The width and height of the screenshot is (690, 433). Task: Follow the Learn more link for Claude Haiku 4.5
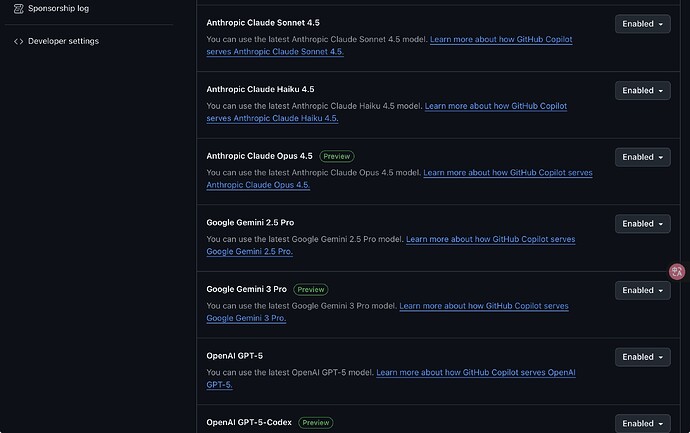(x=495, y=106)
